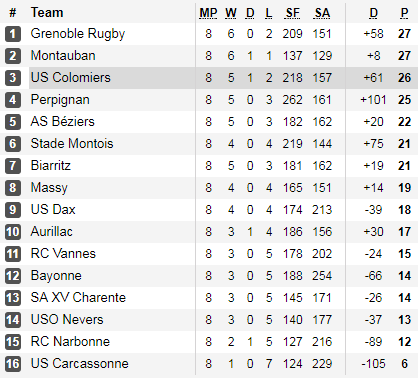Open the Grenoble Rugby team link
This screenshot has width=418, height=378.
[x=78, y=34]
